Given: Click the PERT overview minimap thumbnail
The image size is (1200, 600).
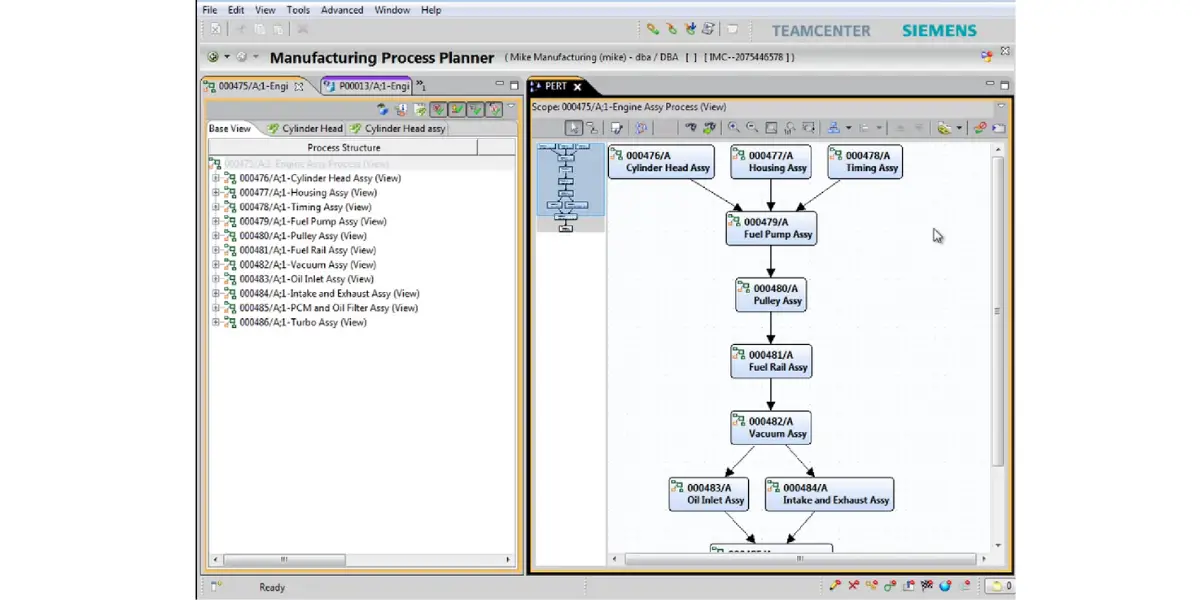Looking at the screenshot, I should coord(571,188).
